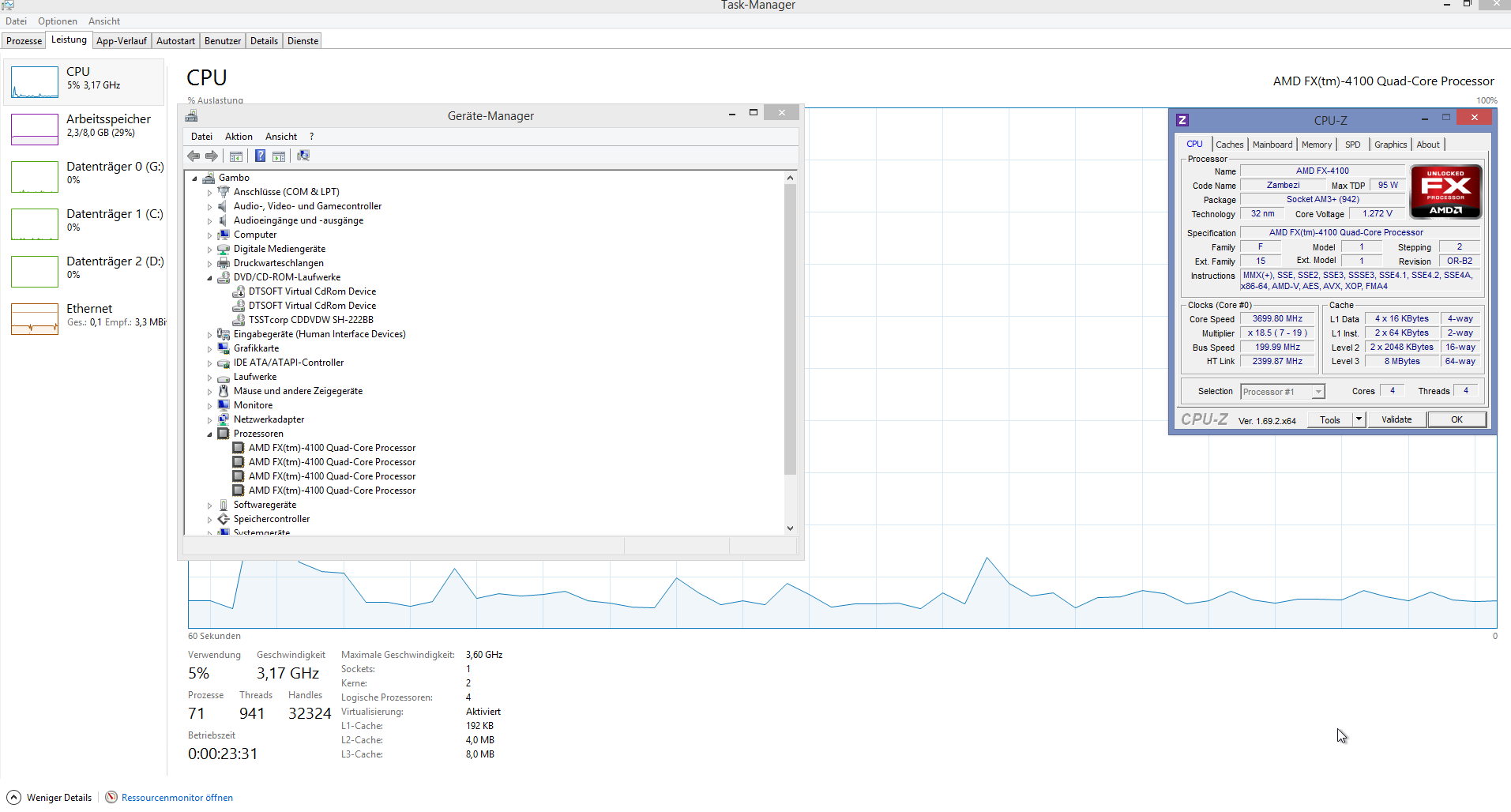This screenshot has width=1511, height=812.
Task: Select the Arbeitsspeicher graph in sidebar
Action: tap(35, 130)
